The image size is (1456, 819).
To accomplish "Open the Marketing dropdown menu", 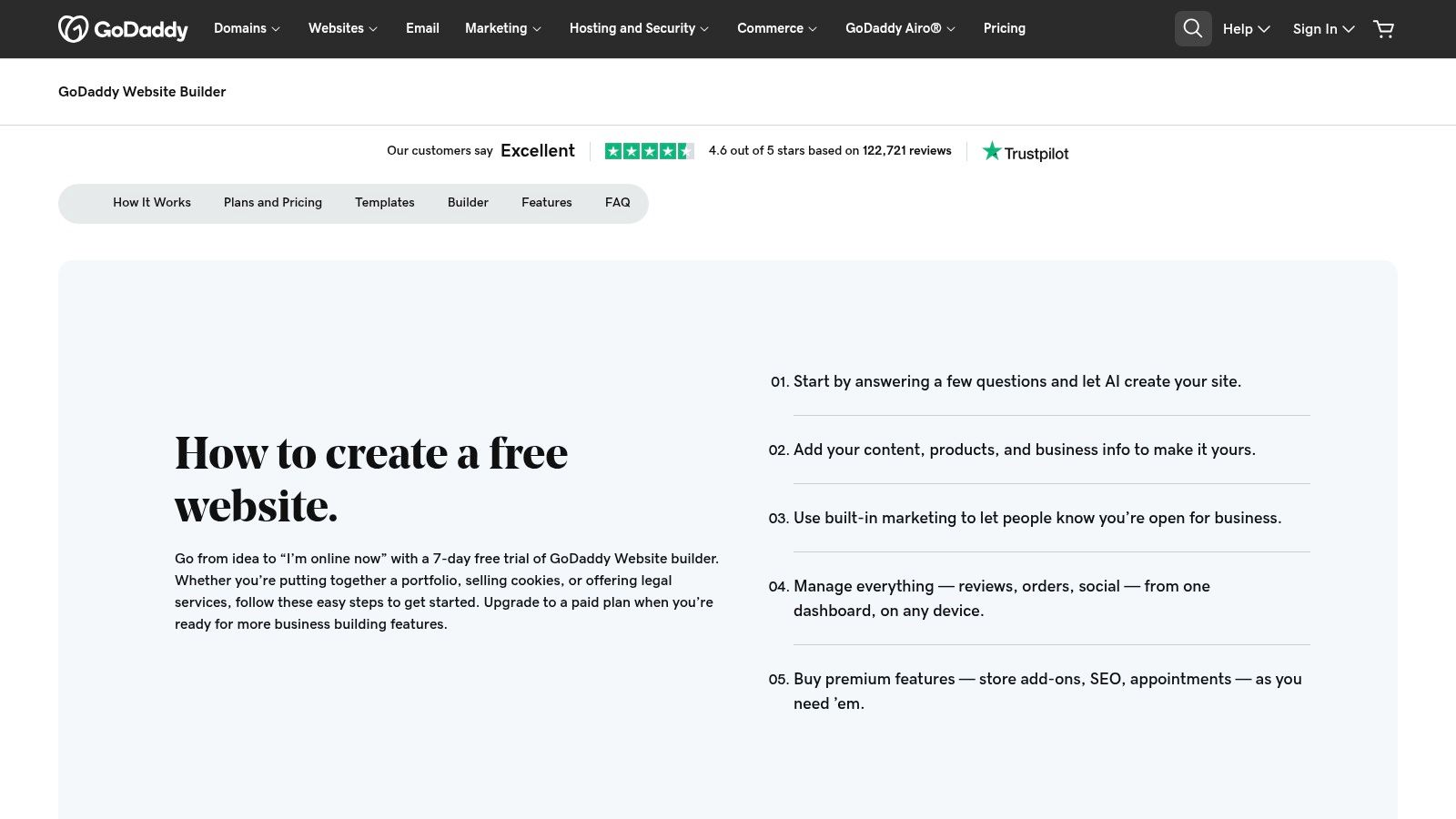I will click(503, 28).
